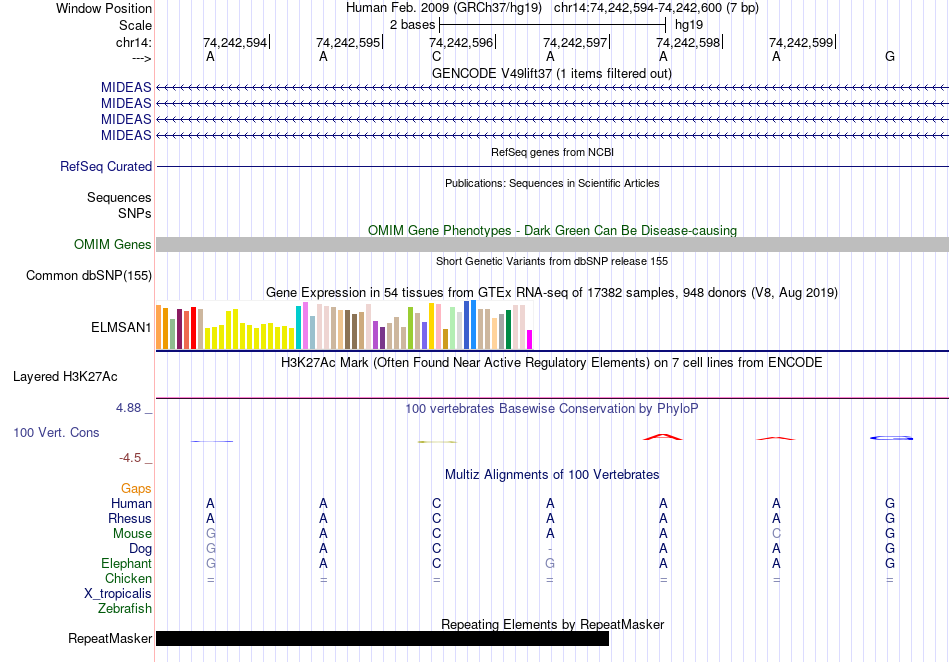The image size is (950, 662).
Task: Open the H3K27Ac Mark track title
Action: pos(551,362)
